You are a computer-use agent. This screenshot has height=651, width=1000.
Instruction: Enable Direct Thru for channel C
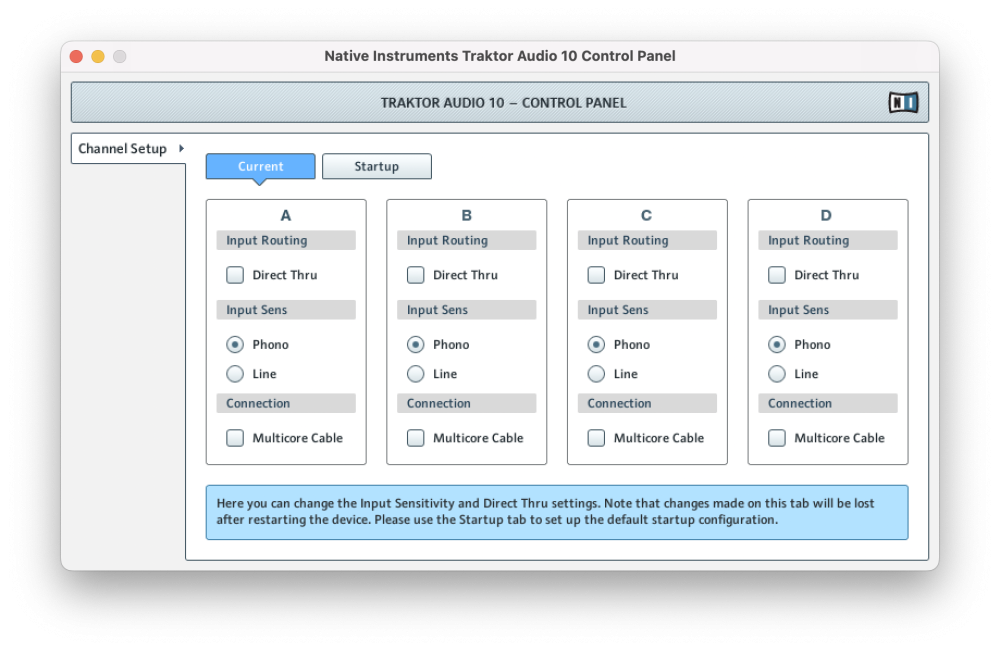(x=596, y=275)
